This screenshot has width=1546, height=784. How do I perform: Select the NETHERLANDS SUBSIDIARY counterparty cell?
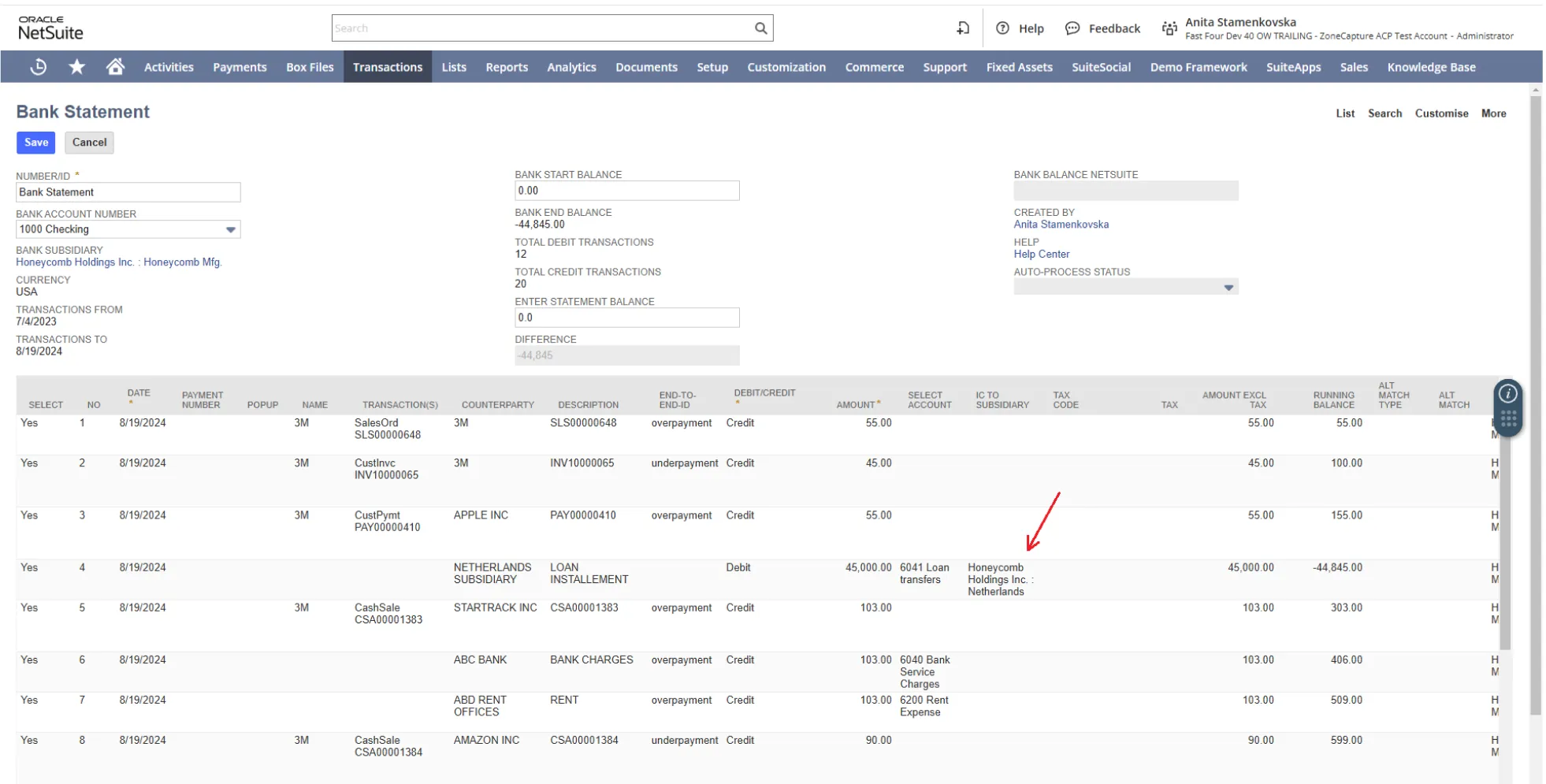click(492, 574)
